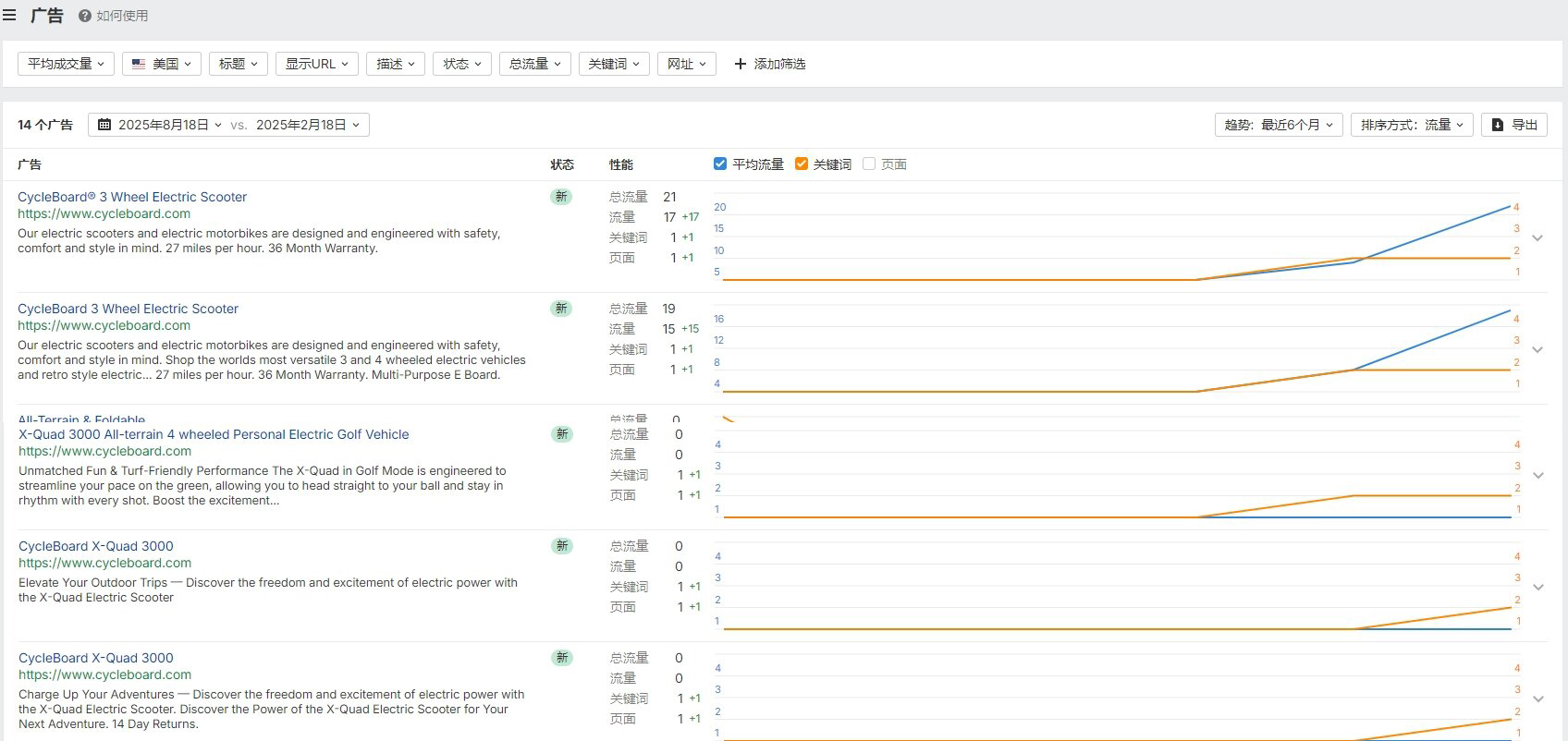The width and height of the screenshot is (1568, 741).
Task: Expand the first CycleBoard® ad row chevron
Action: coord(1537,238)
